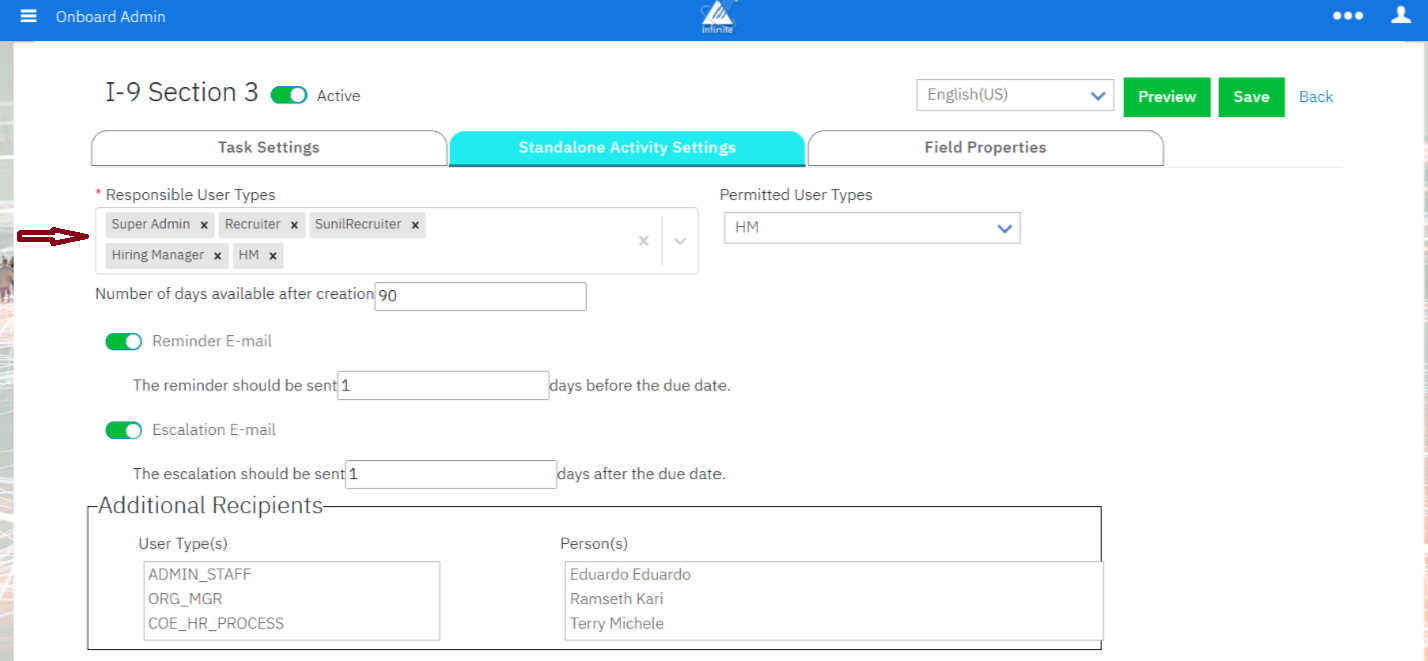This screenshot has height=661, width=1428.
Task: Switch to the Task Settings tab
Action: click(x=269, y=148)
